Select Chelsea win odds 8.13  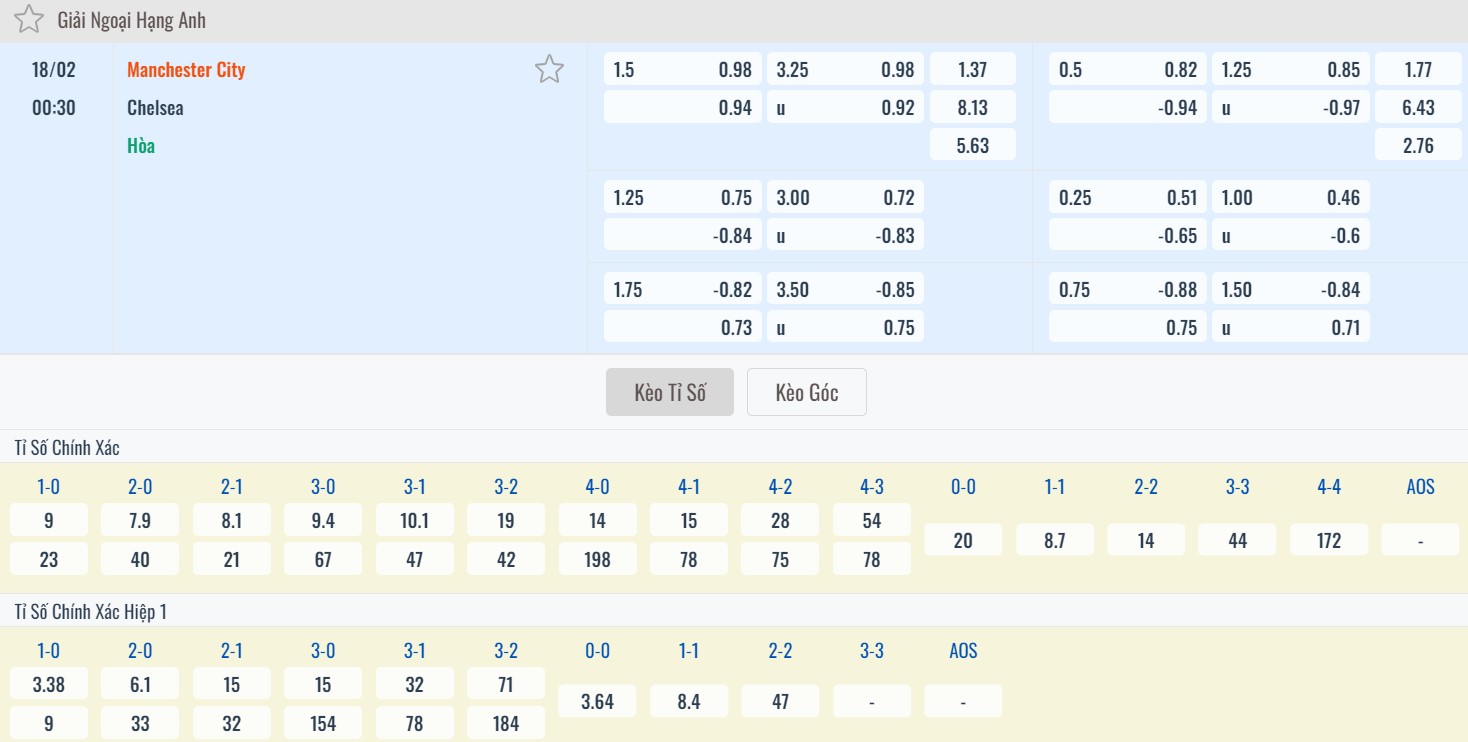(972, 108)
